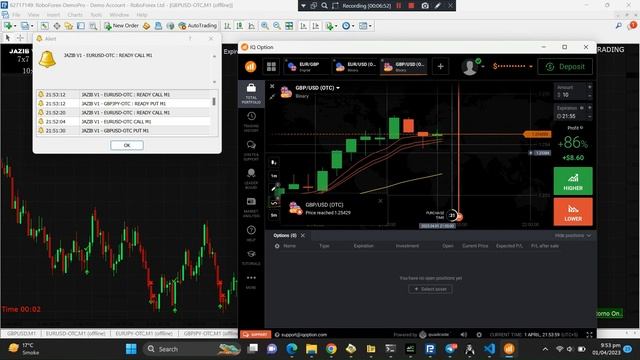The image size is (640, 360).
Task: Open Tutorials in the IQ Option sidebar
Action: (x=251, y=258)
